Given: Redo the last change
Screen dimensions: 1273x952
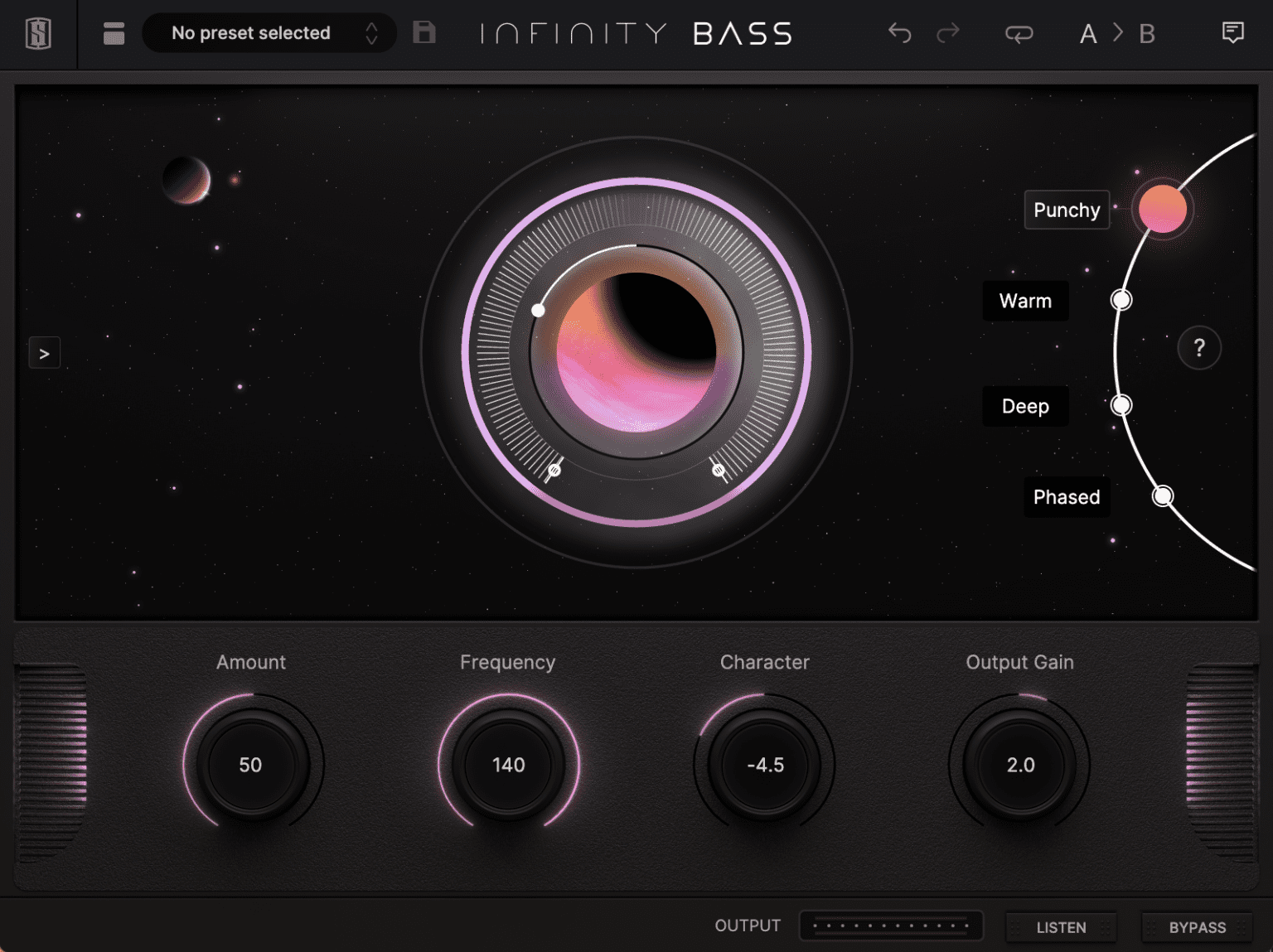Looking at the screenshot, I should point(947,33).
